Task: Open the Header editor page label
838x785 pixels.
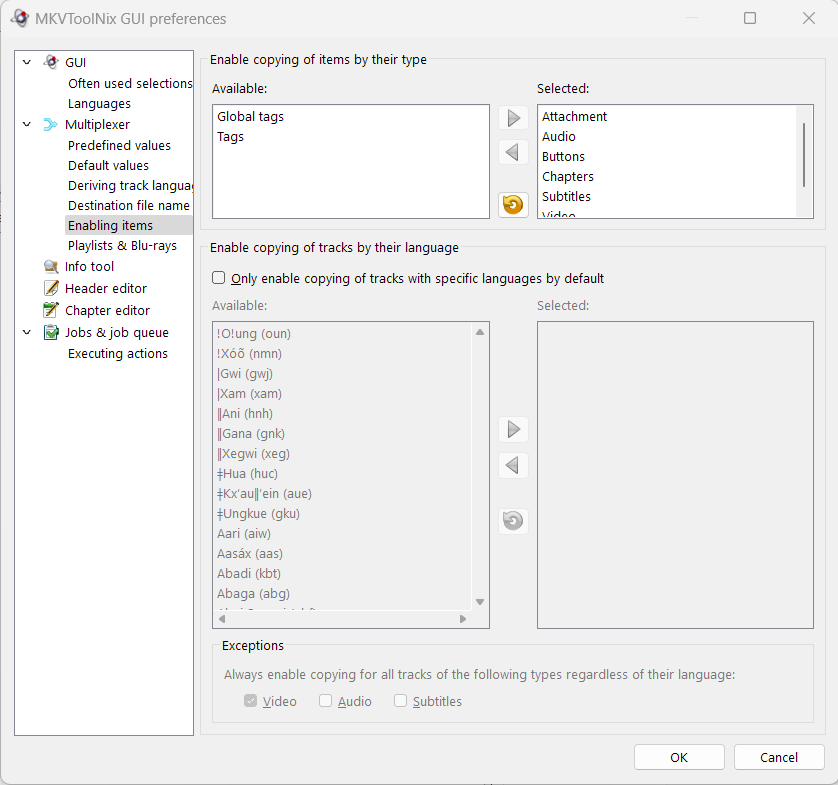Action: (106, 289)
